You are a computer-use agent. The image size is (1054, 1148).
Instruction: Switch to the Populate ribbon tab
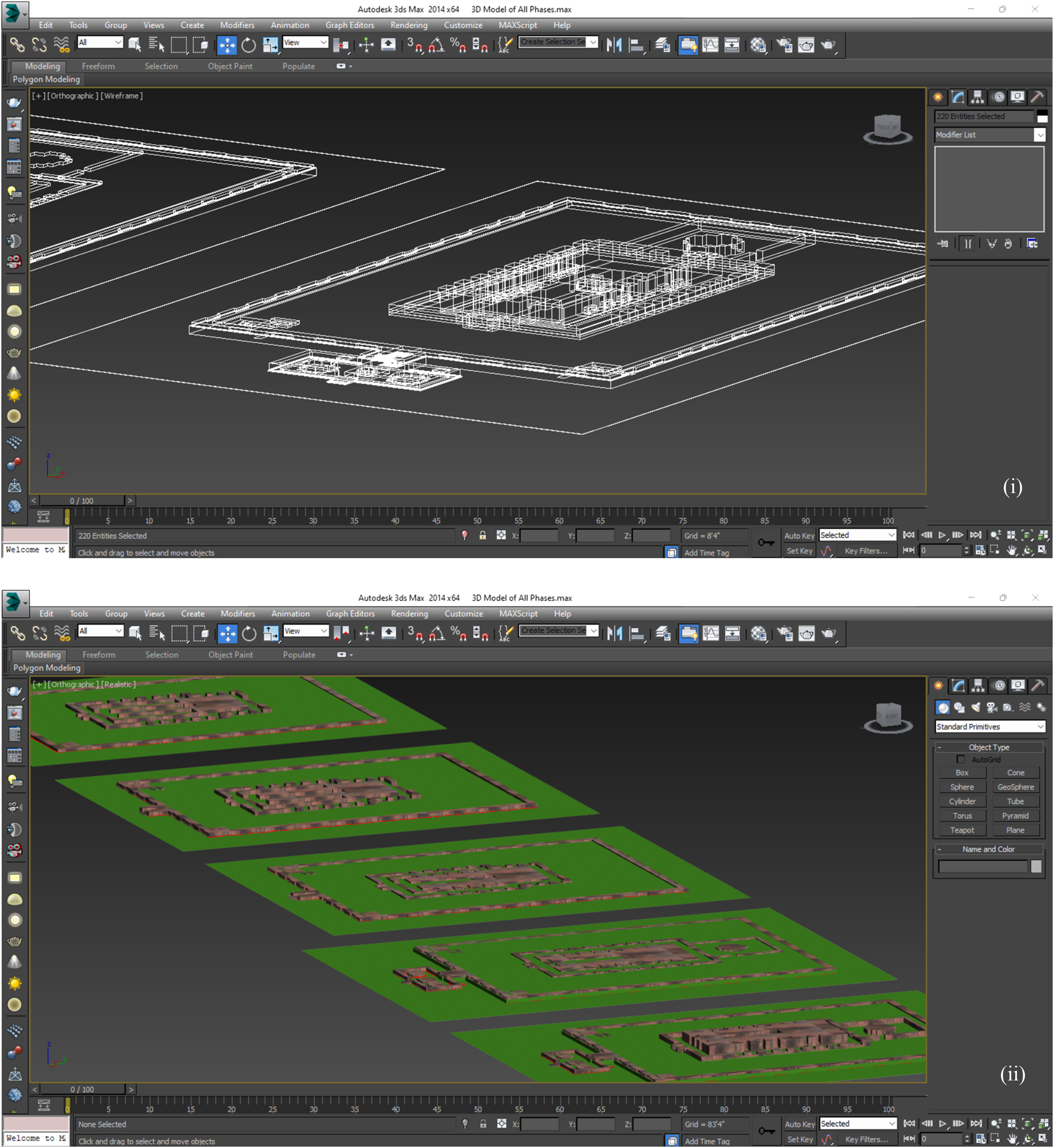(x=298, y=66)
